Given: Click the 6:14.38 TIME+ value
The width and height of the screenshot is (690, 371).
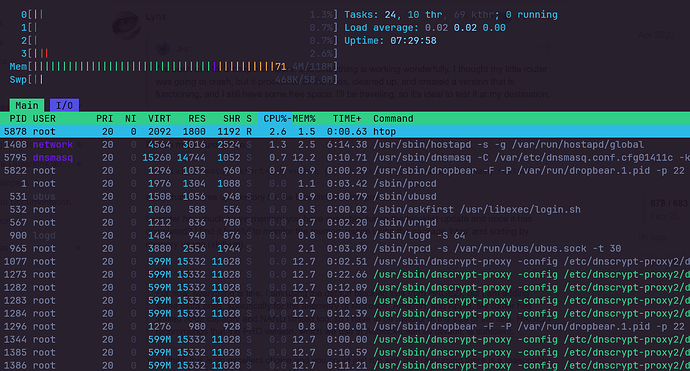Looking at the screenshot, I should (x=347, y=145).
